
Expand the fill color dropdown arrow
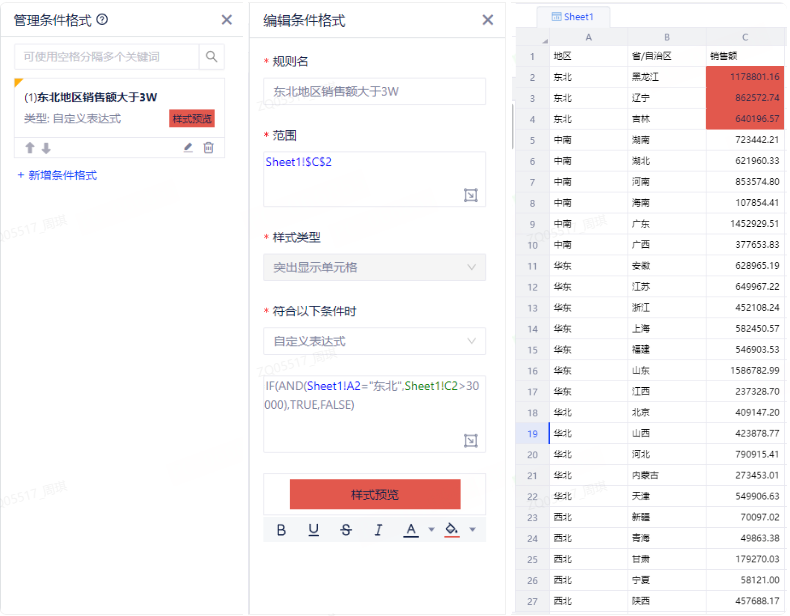click(472, 529)
